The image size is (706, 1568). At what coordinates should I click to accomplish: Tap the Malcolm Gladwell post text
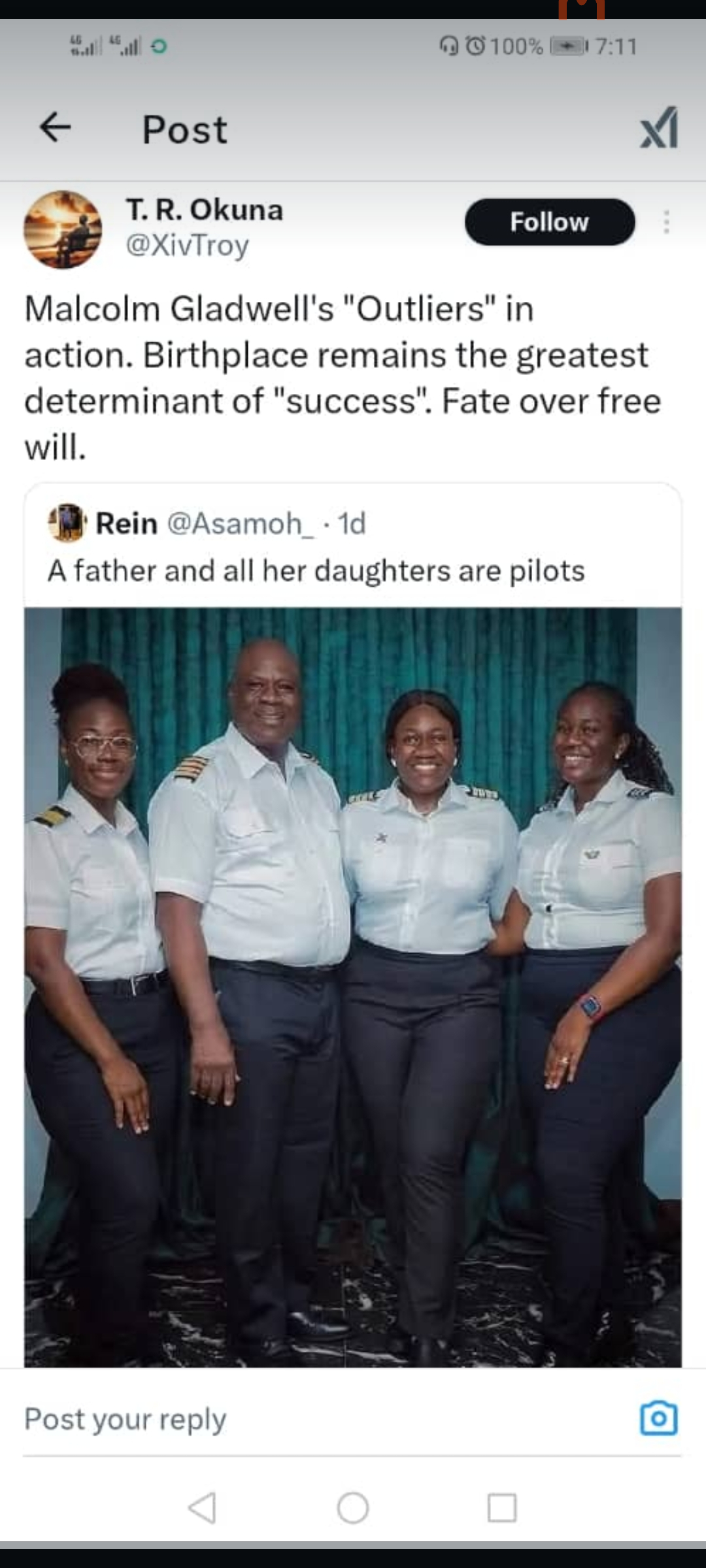click(x=343, y=378)
